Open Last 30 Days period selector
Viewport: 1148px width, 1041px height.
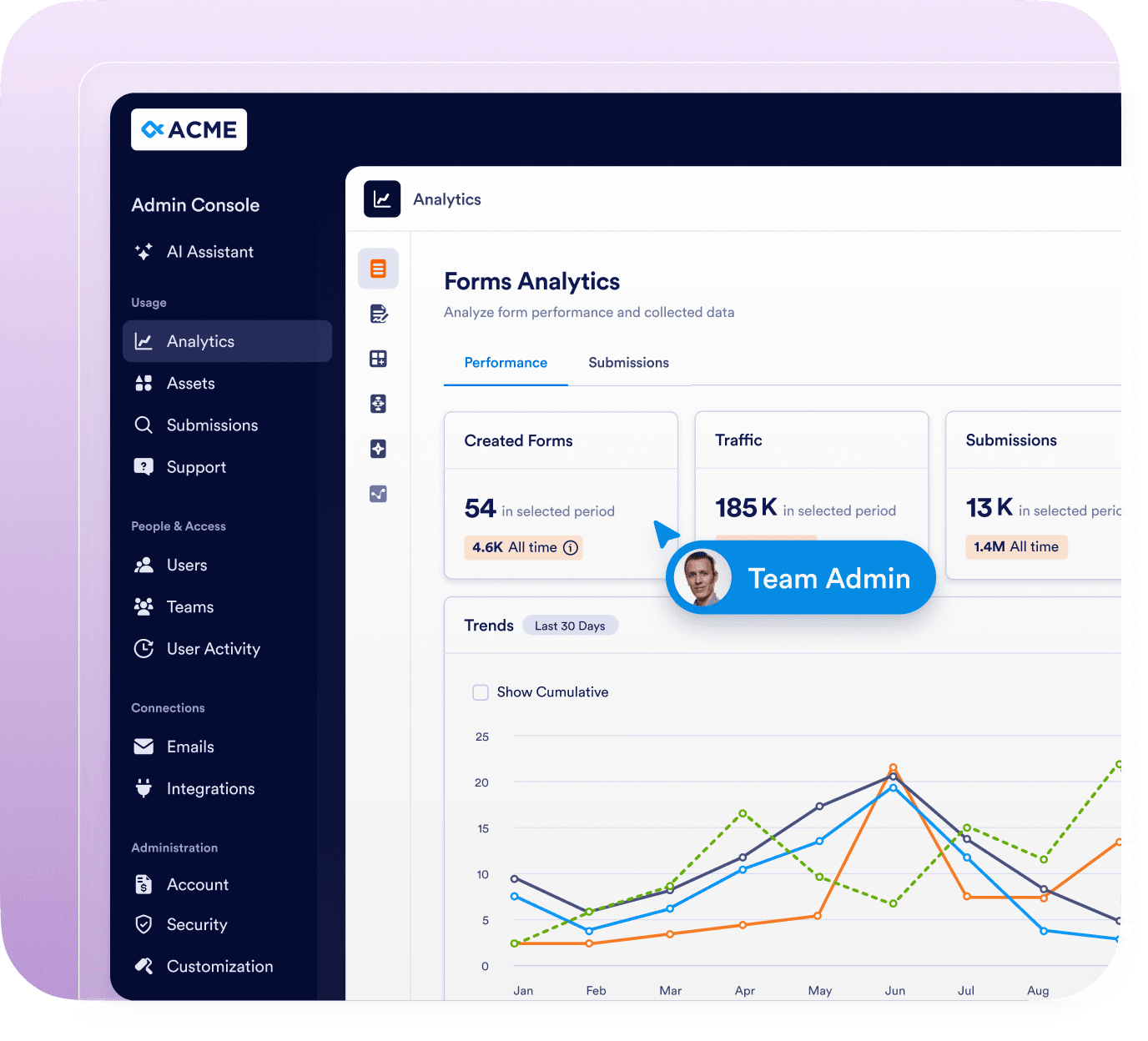(x=570, y=626)
